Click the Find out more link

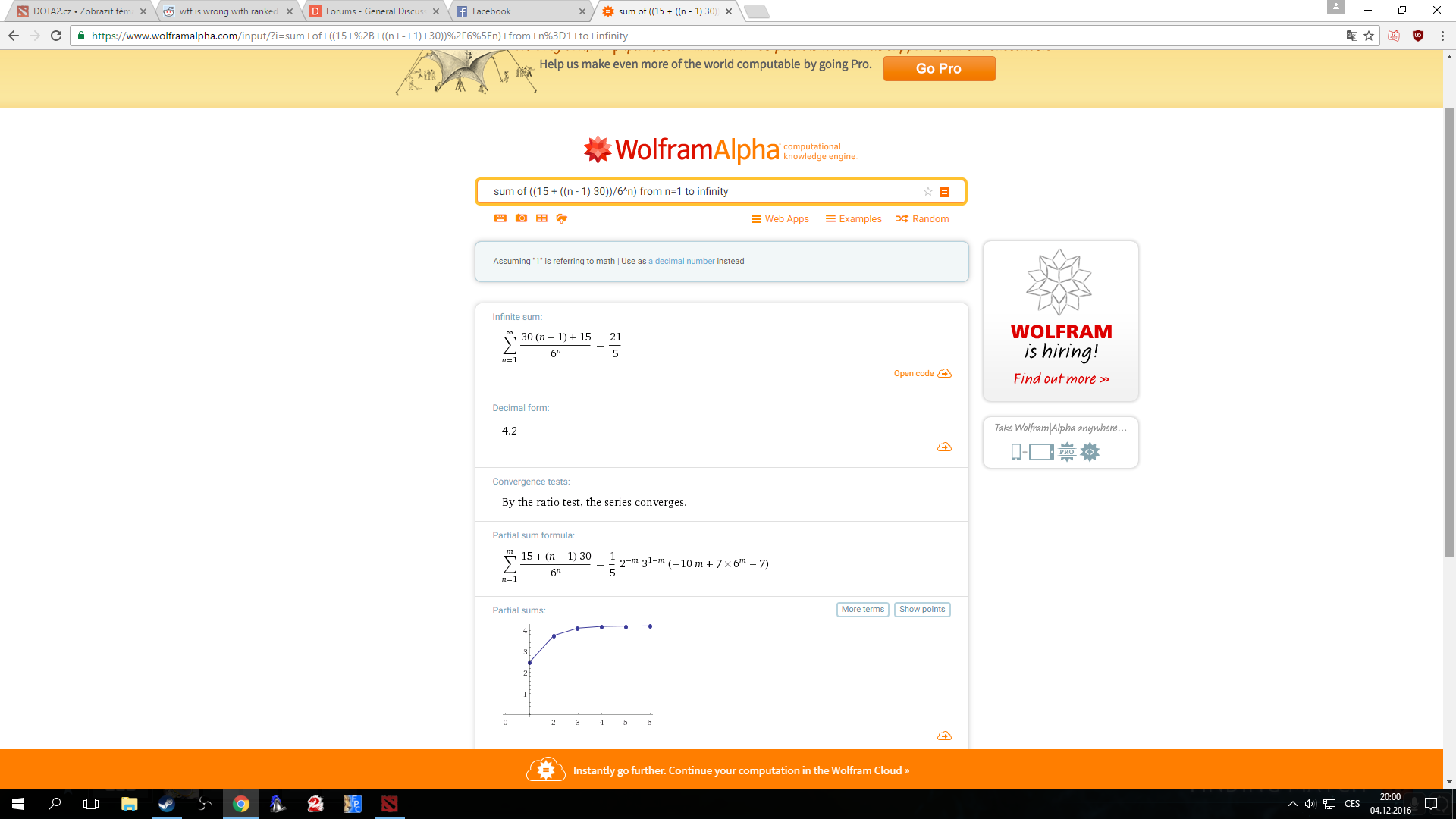coord(1062,378)
